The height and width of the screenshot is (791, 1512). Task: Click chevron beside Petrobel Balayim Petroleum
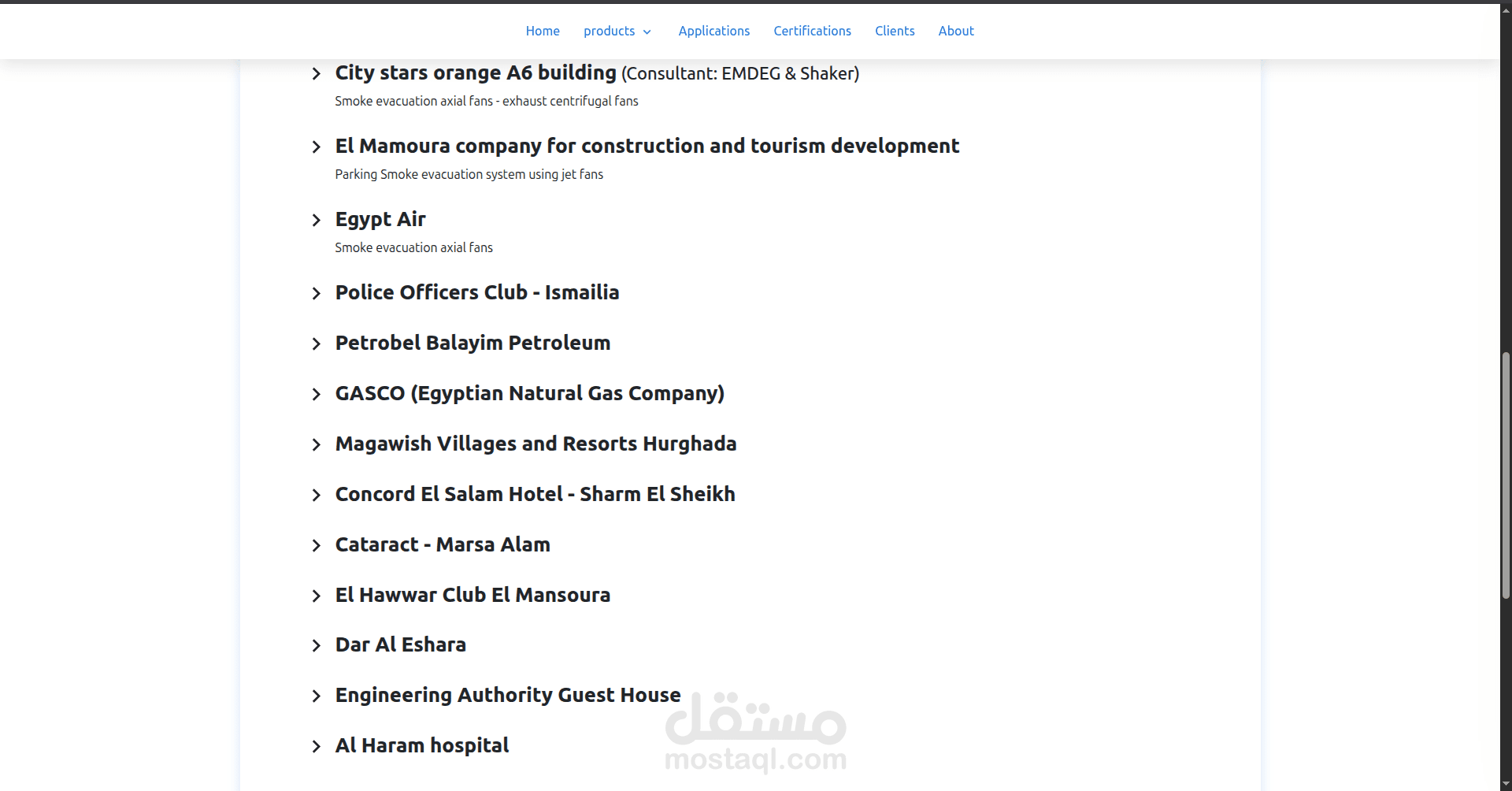click(316, 344)
